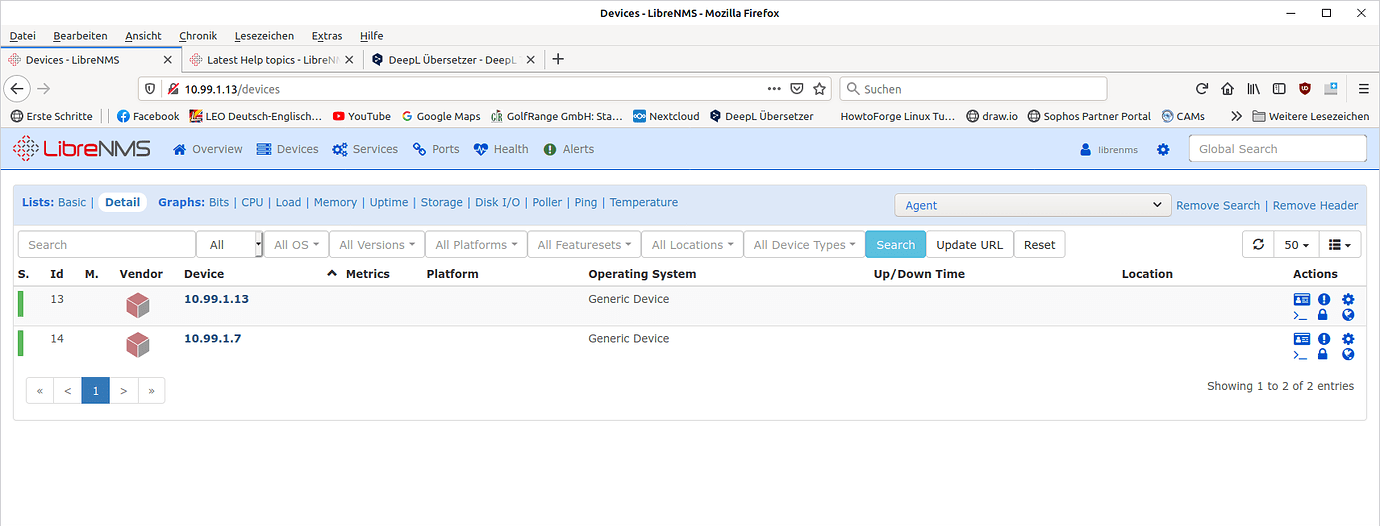The width and height of the screenshot is (1380, 526).
Task: Toggle Firefox sidebar icon
Action: point(1278,89)
